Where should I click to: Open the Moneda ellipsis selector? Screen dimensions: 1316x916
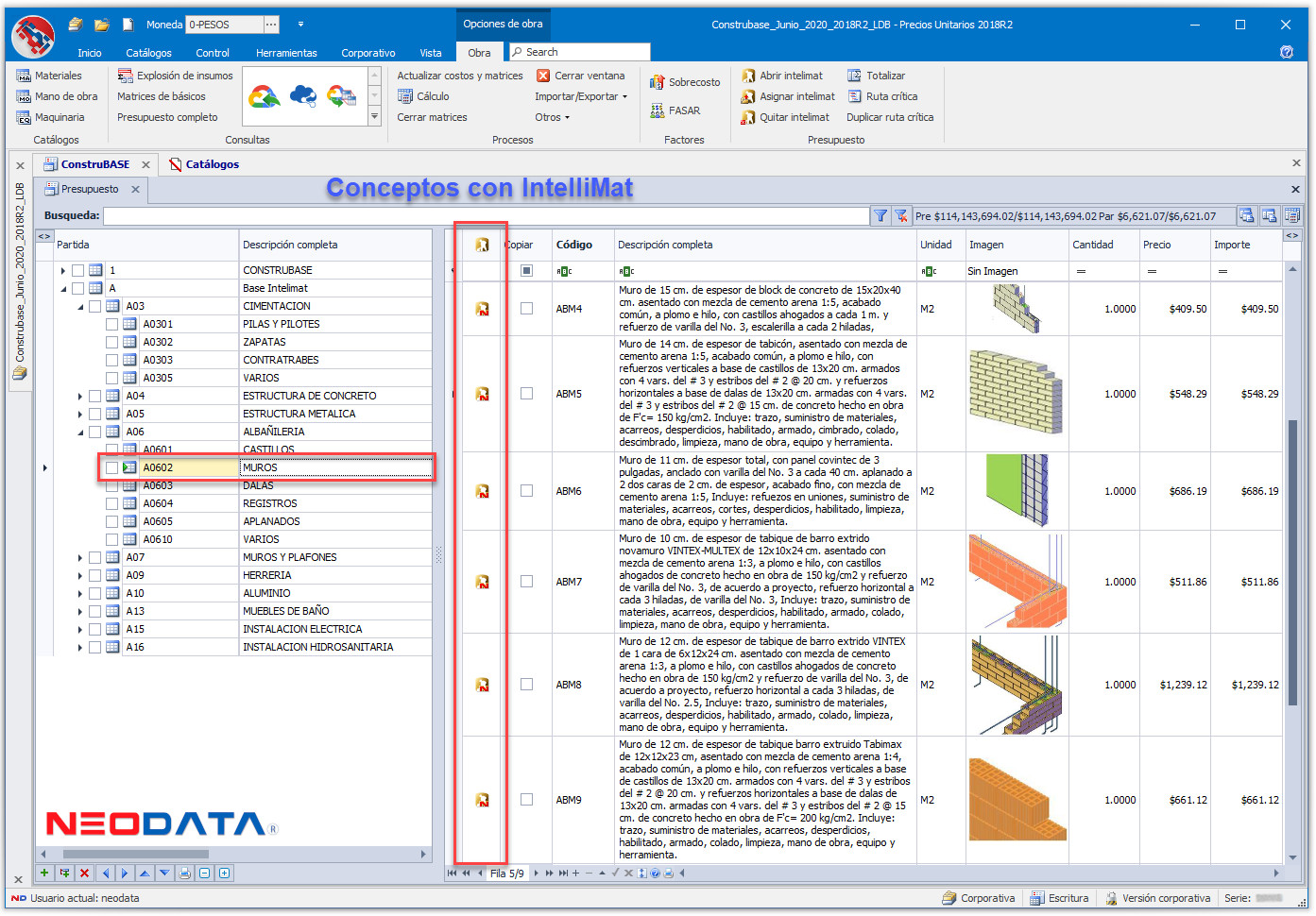[x=271, y=25]
